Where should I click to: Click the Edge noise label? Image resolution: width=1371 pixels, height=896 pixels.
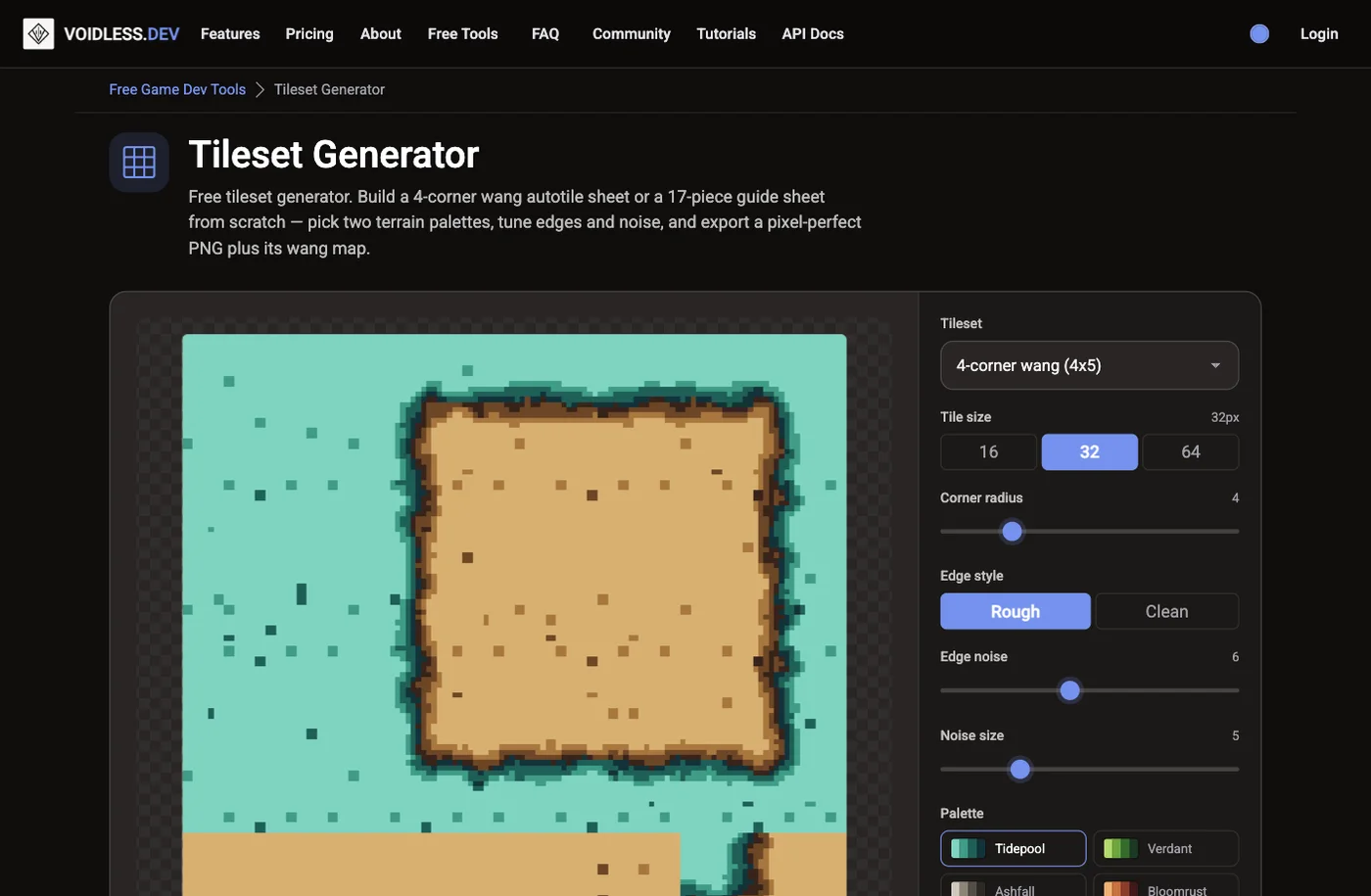point(973,656)
